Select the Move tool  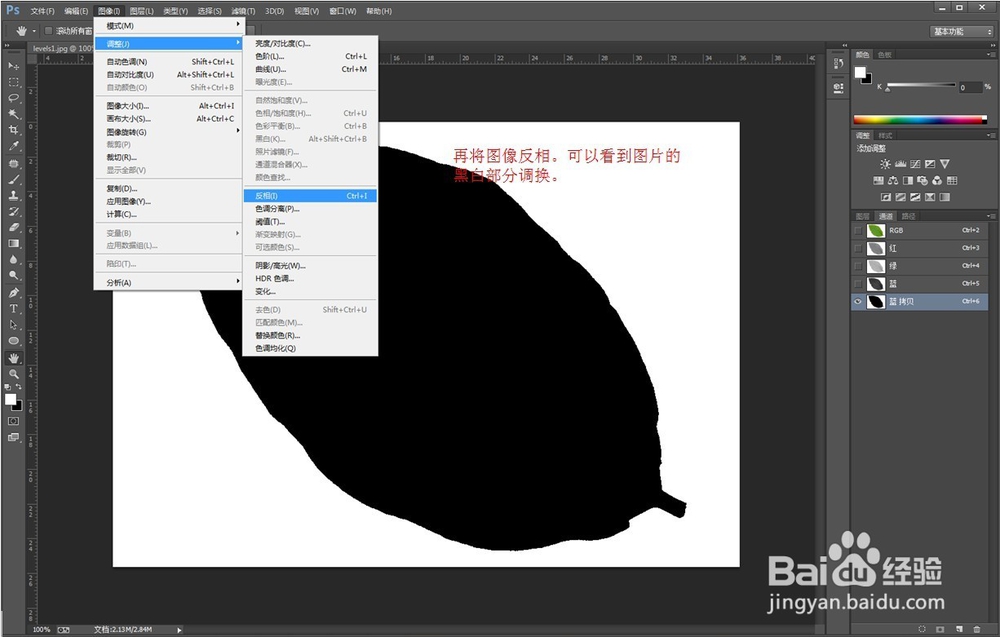pyautogui.click(x=13, y=66)
